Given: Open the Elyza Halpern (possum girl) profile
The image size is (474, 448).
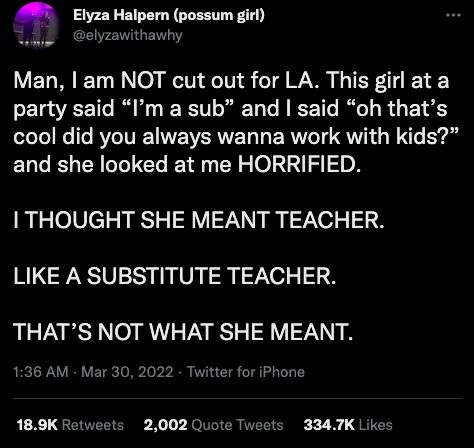Looking at the screenshot, I should (169, 15).
